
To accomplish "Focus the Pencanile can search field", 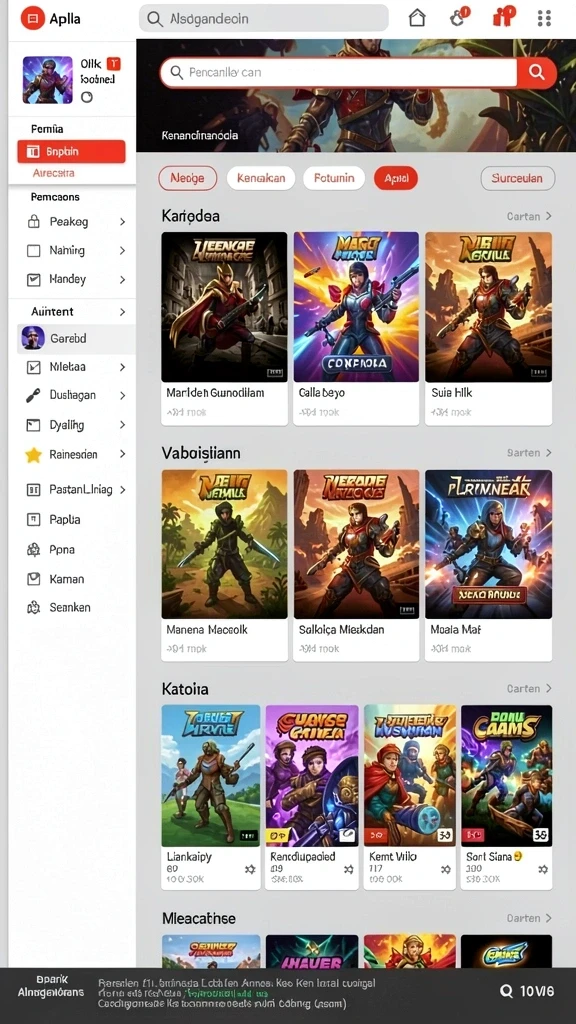I will [x=339, y=72].
